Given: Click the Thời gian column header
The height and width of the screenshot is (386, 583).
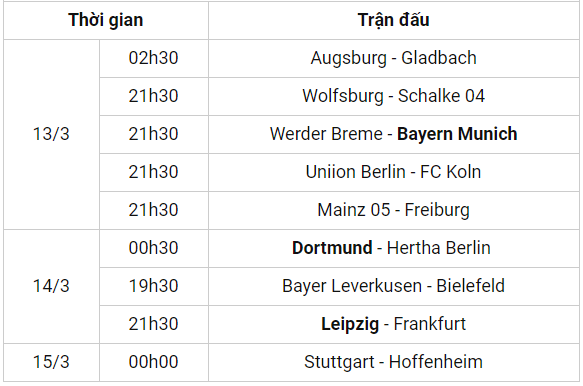Looking at the screenshot, I should pos(106,20).
